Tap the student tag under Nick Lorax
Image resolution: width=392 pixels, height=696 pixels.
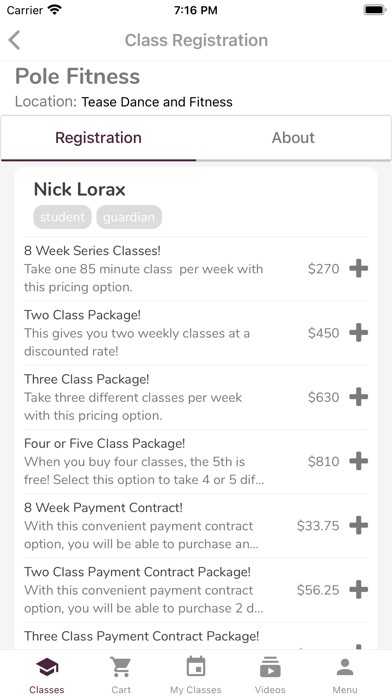[x=62, y=217]
